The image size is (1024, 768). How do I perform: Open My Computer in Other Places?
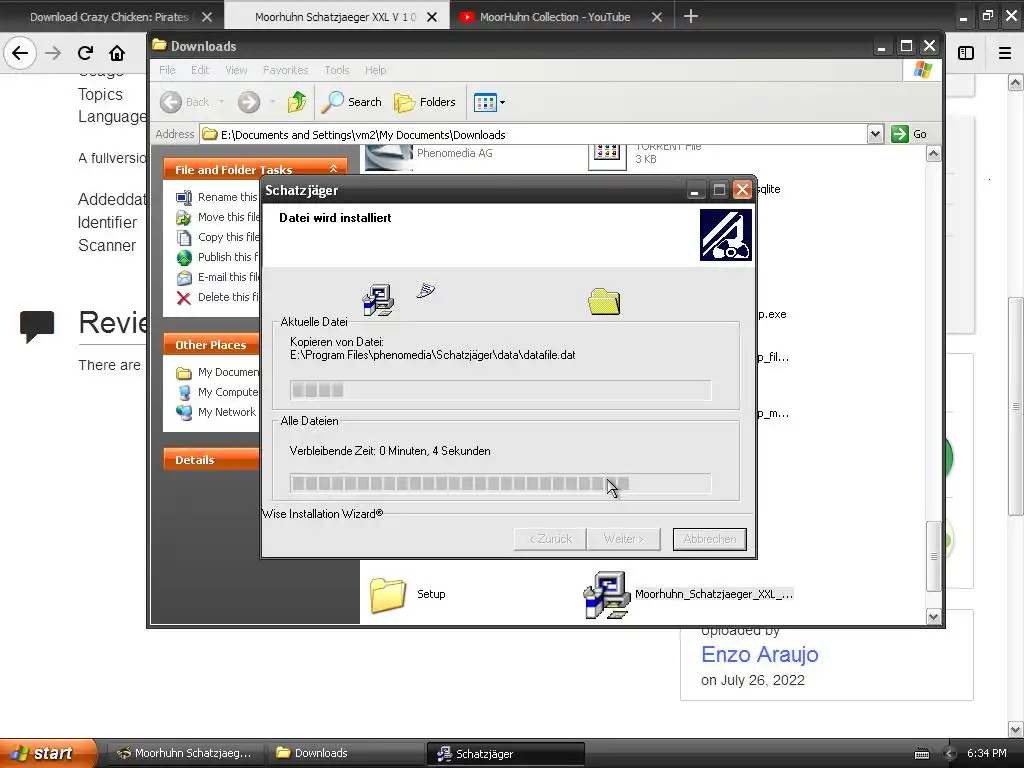217,392
